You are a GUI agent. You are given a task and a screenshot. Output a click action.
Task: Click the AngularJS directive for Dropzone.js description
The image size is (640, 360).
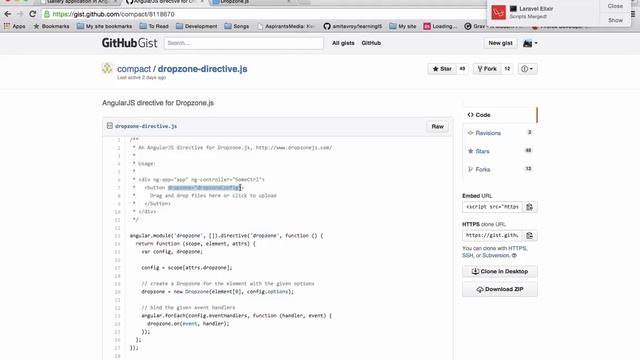(x=158, y=103)
